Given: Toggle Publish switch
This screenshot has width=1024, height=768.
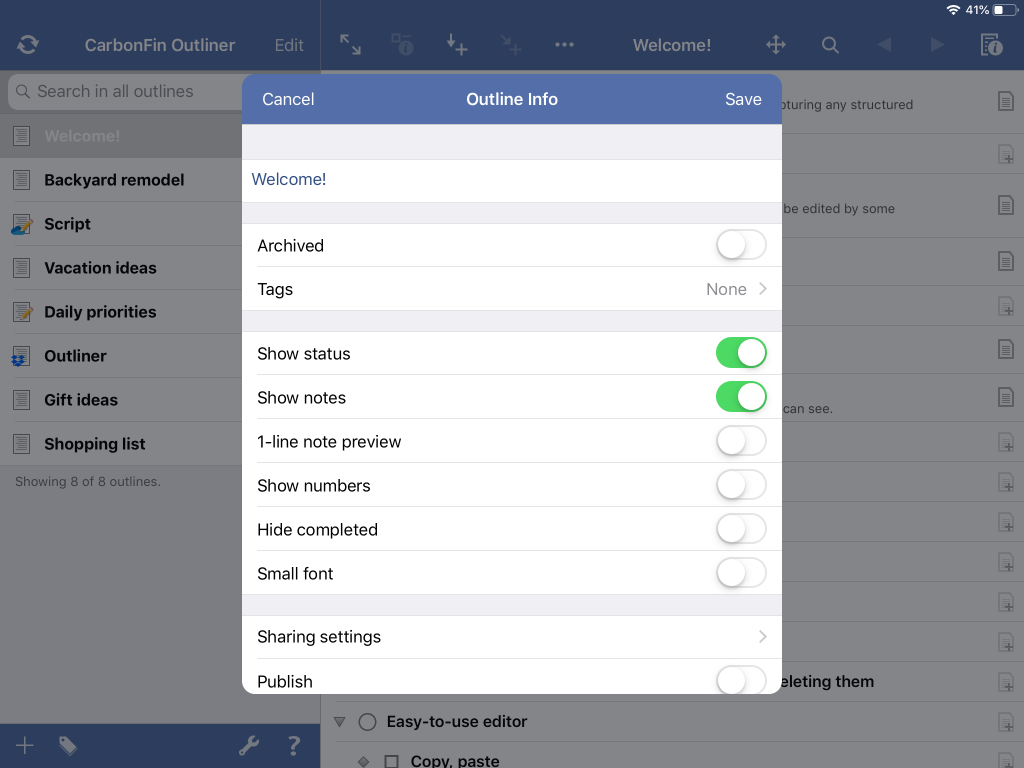Looking at the screenshot, I should coord(741,680).
